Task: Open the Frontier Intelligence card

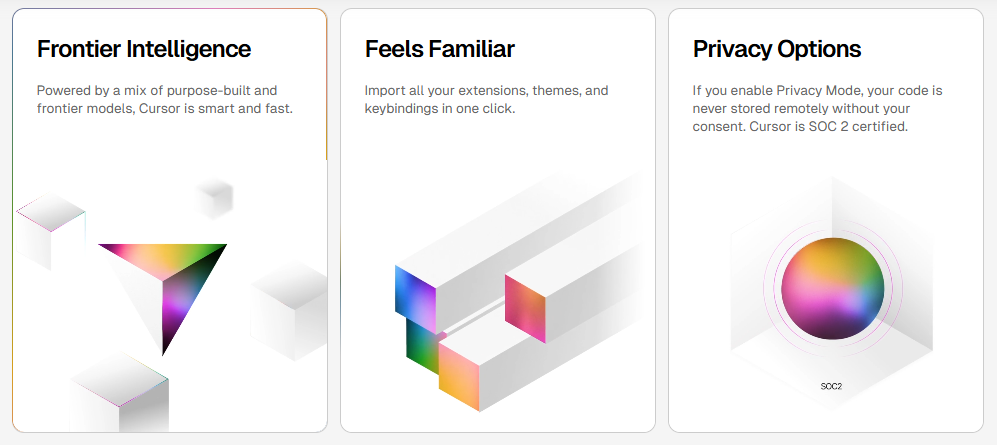Action: [170, 220]
